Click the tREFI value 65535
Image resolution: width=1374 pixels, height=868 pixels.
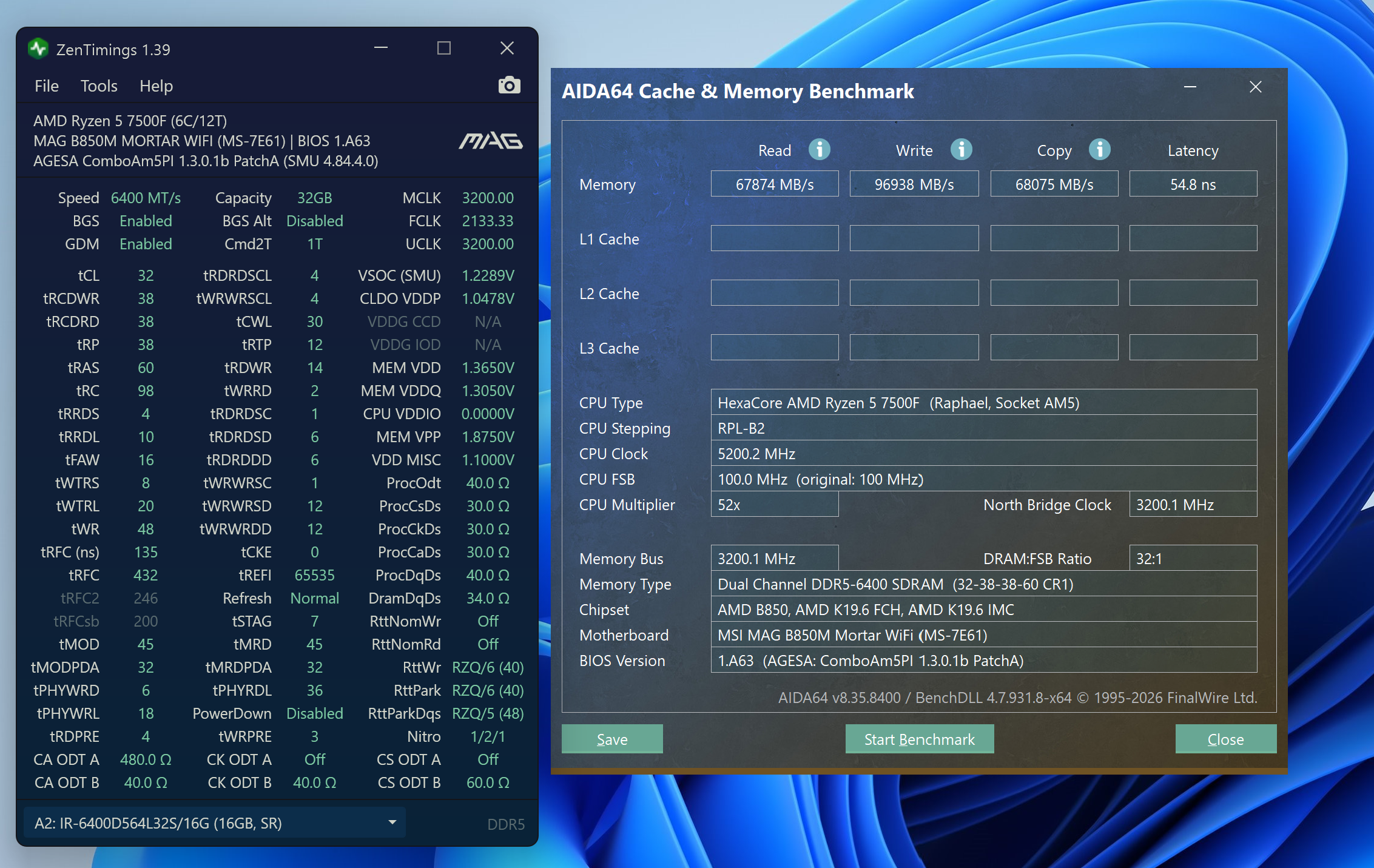pyautogui.click(x=314, y=576)
